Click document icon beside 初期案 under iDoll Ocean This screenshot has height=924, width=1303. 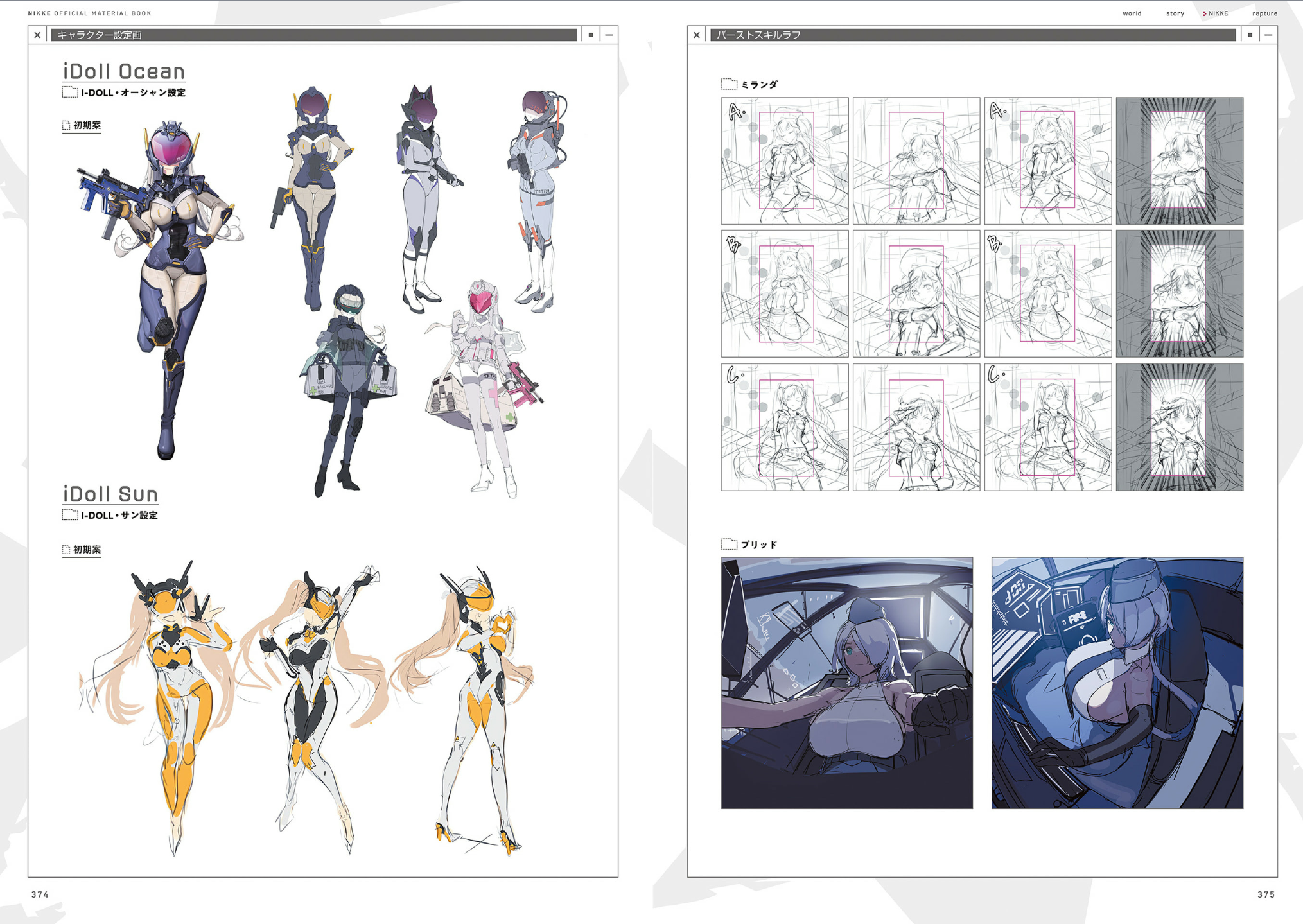tap(66, 125)
